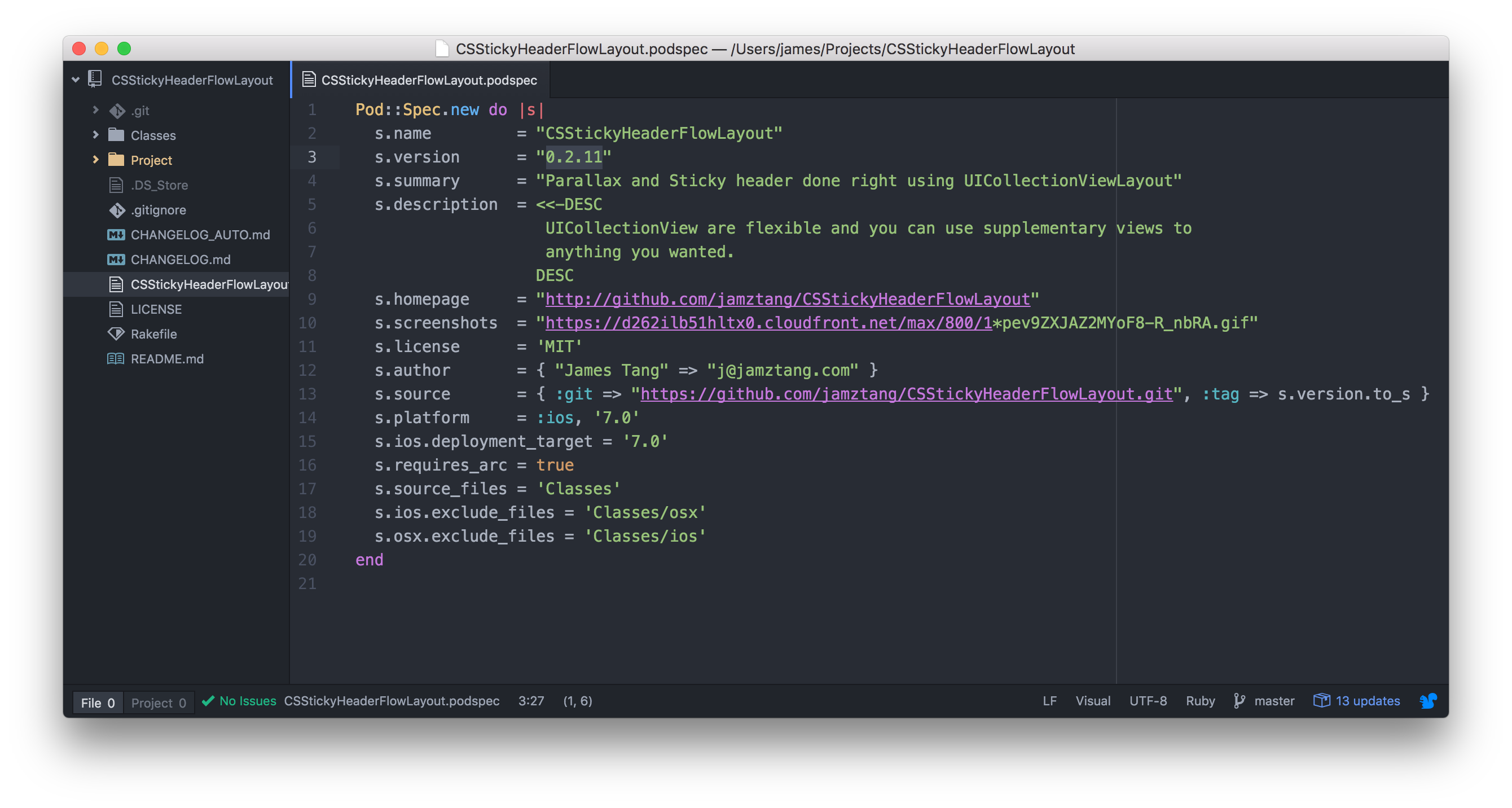Click the UTF-8 encoding selector
The width and height of the screenshot is (1512, 808).
1148,701
